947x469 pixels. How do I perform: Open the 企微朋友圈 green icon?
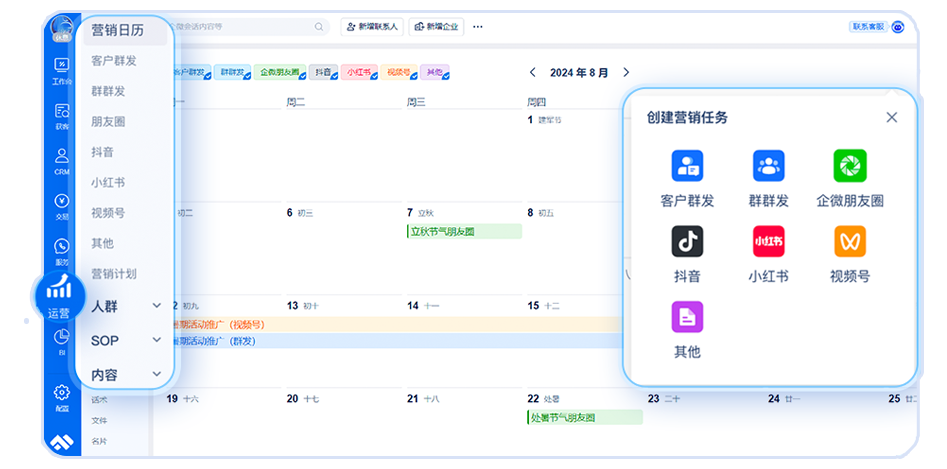849,166
